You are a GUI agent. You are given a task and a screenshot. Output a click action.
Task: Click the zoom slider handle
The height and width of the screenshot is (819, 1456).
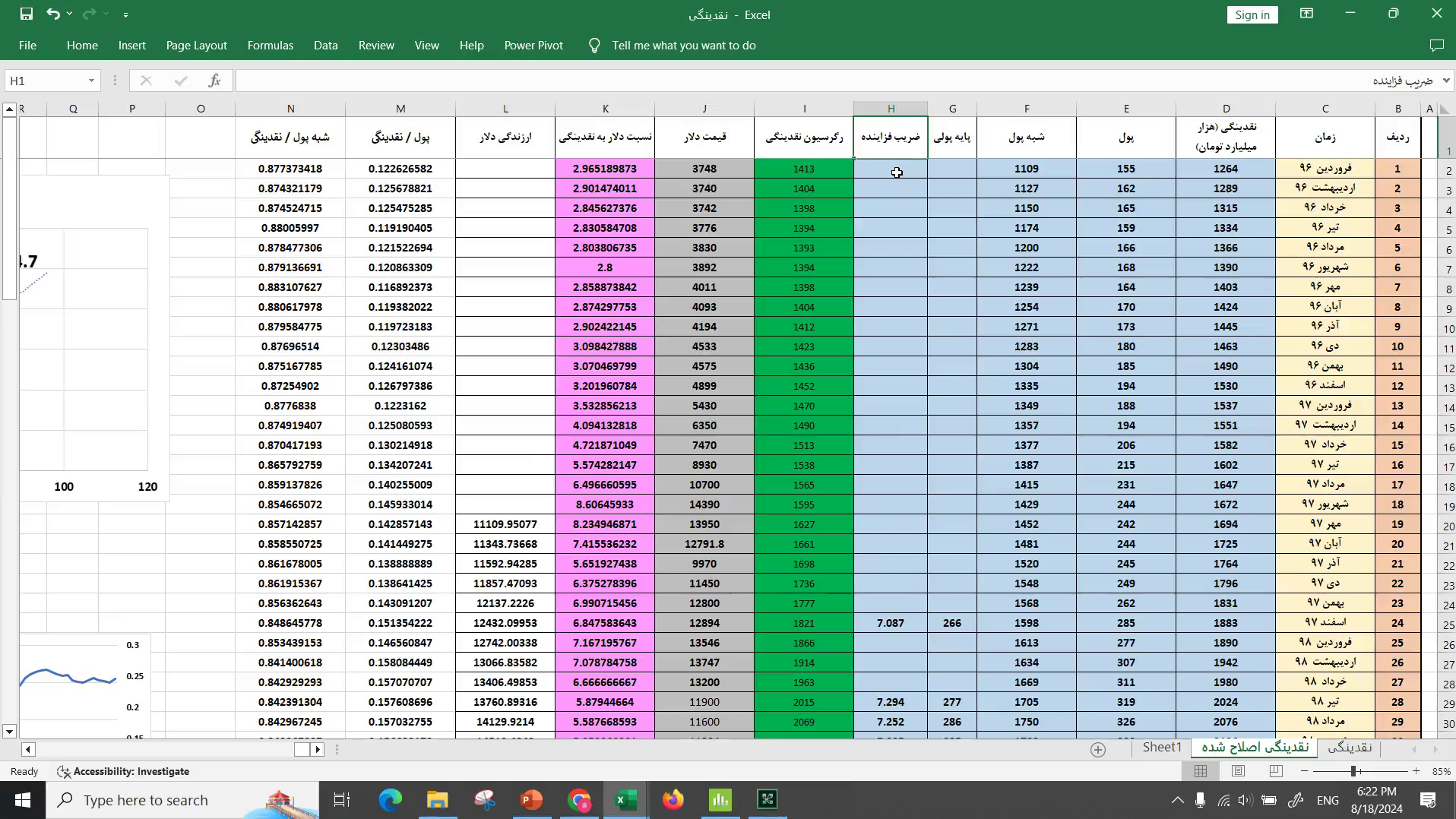(1353, 771)
